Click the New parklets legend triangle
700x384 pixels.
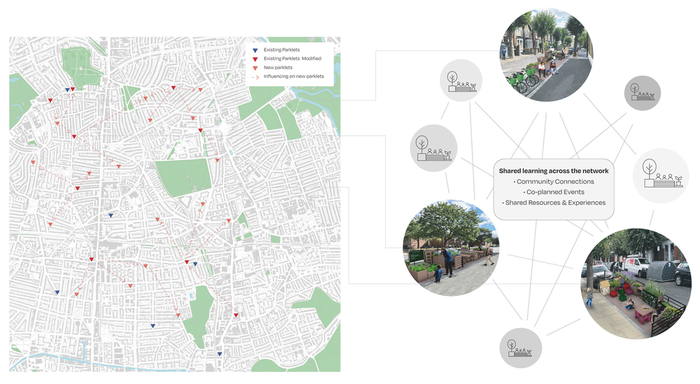255,68
